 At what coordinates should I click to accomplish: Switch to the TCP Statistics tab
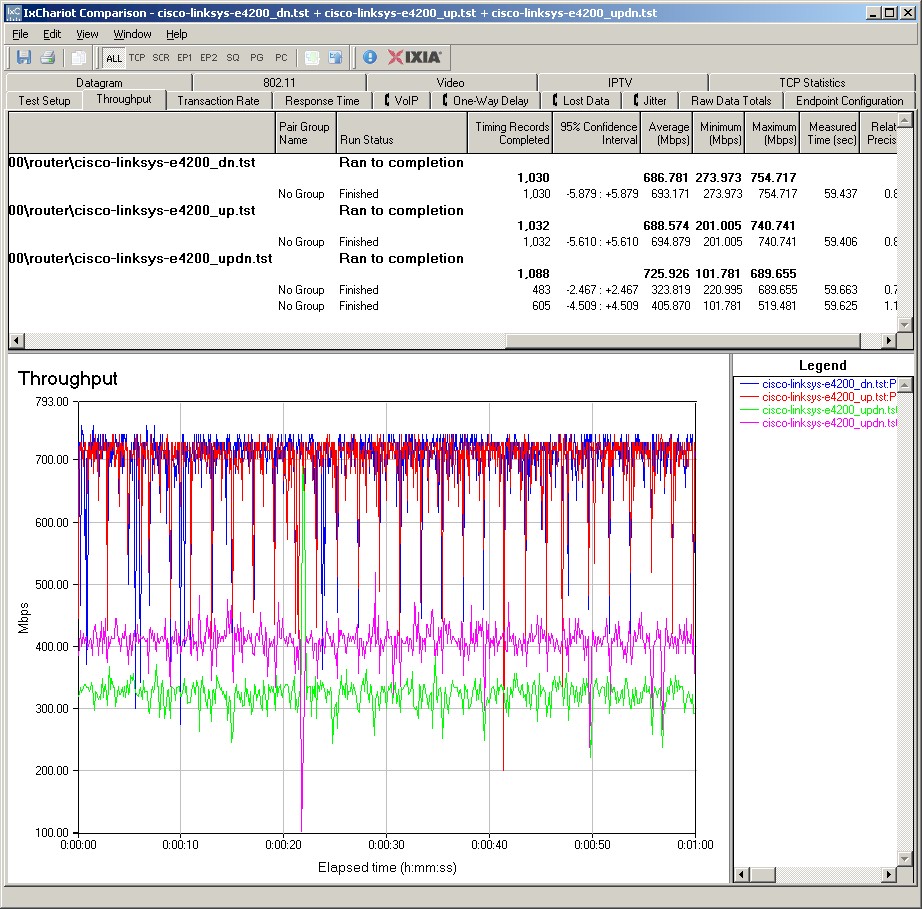click(812, 82)
